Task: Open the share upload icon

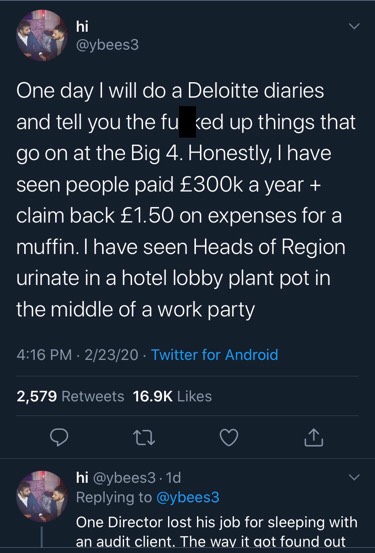Action: pyautogui.click(x=314, y=438)
